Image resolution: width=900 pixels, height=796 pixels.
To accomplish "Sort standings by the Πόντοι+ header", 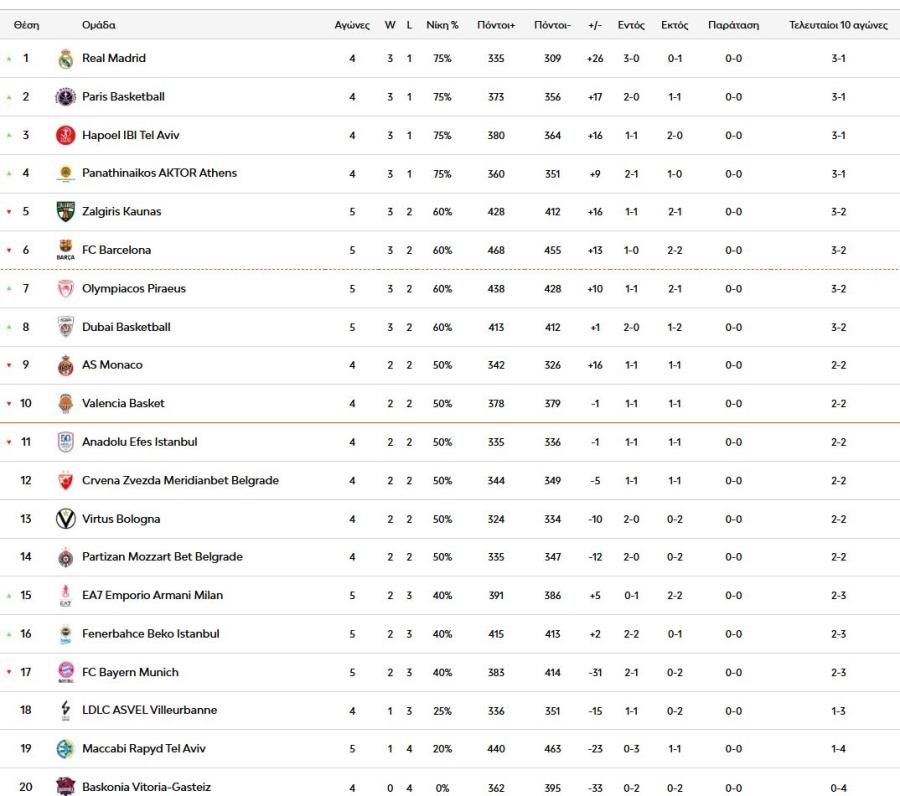I will [496, 25].
